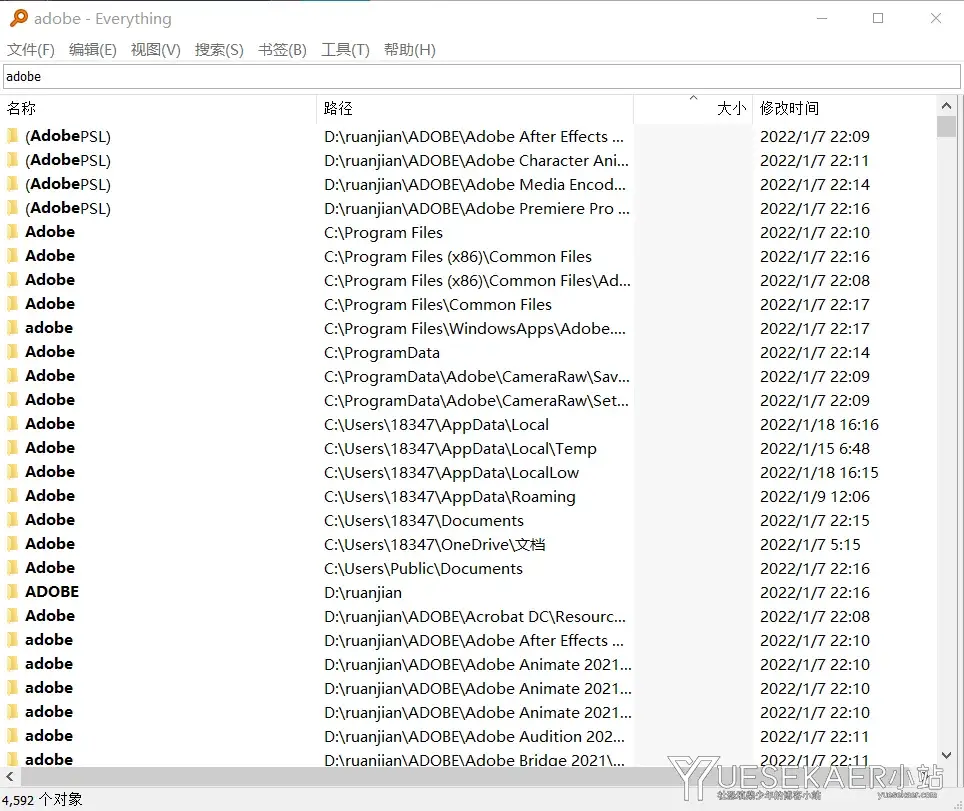
Task: Click folder icon of Adobe in AppData\Roaming
Action: 12,496
